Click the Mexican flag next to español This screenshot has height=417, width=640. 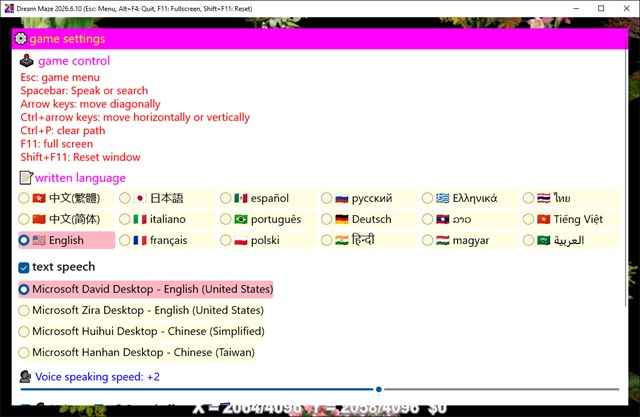(241, 198)
